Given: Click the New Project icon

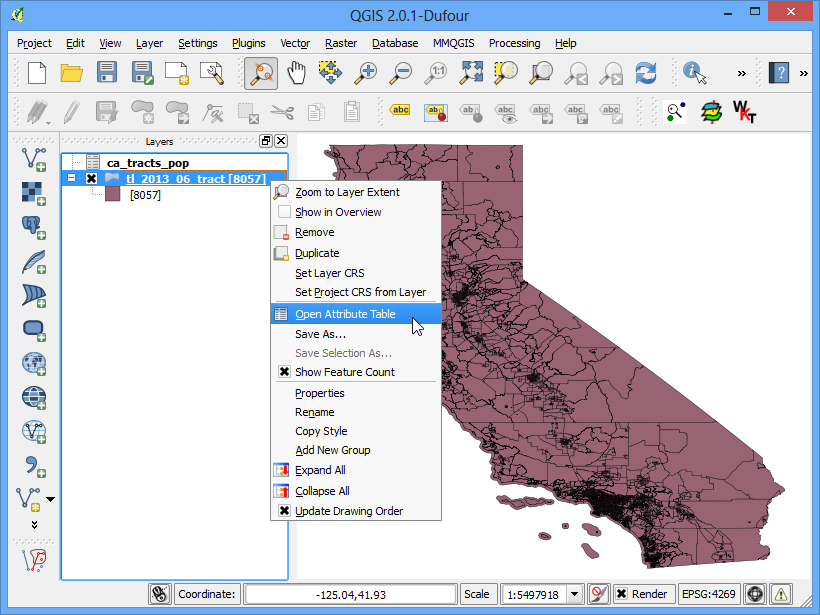Looking at the screenshot, I should click(x=37, y=73).
